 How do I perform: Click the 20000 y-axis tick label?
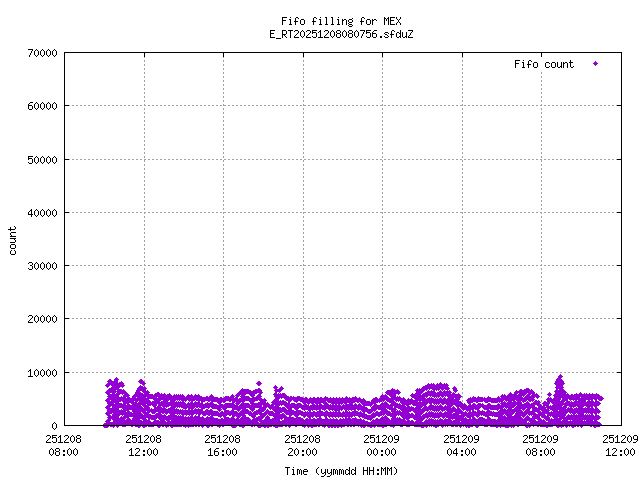click(x=39, y=319)
